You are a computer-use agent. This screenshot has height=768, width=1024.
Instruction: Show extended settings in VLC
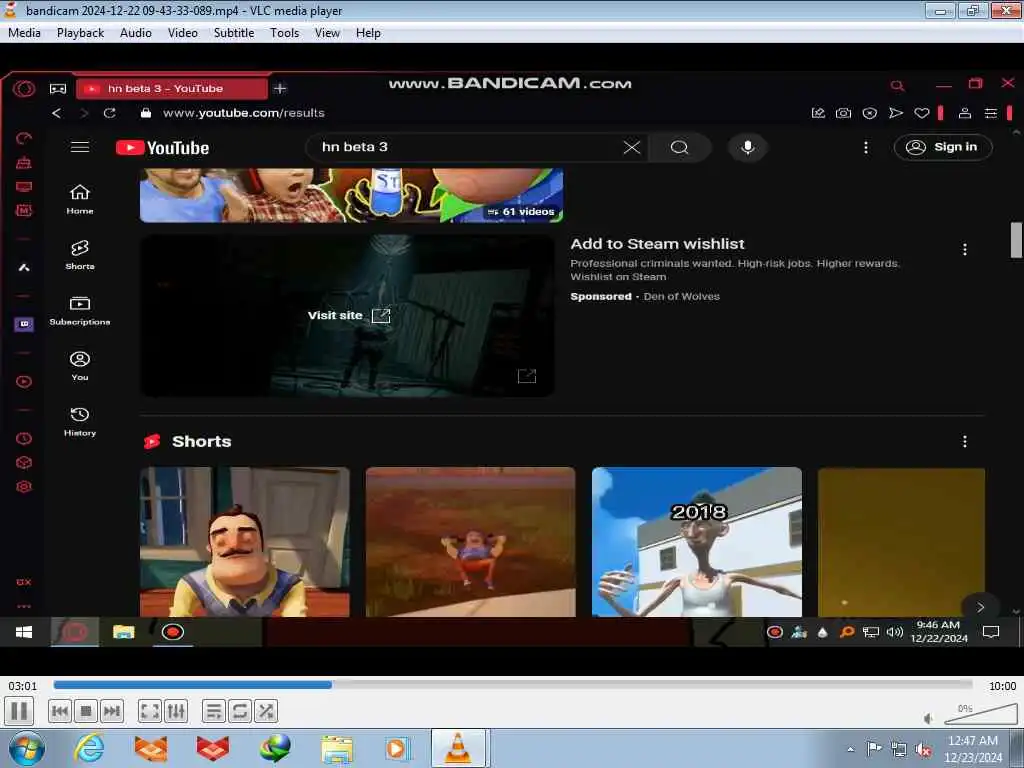point(176,711)
